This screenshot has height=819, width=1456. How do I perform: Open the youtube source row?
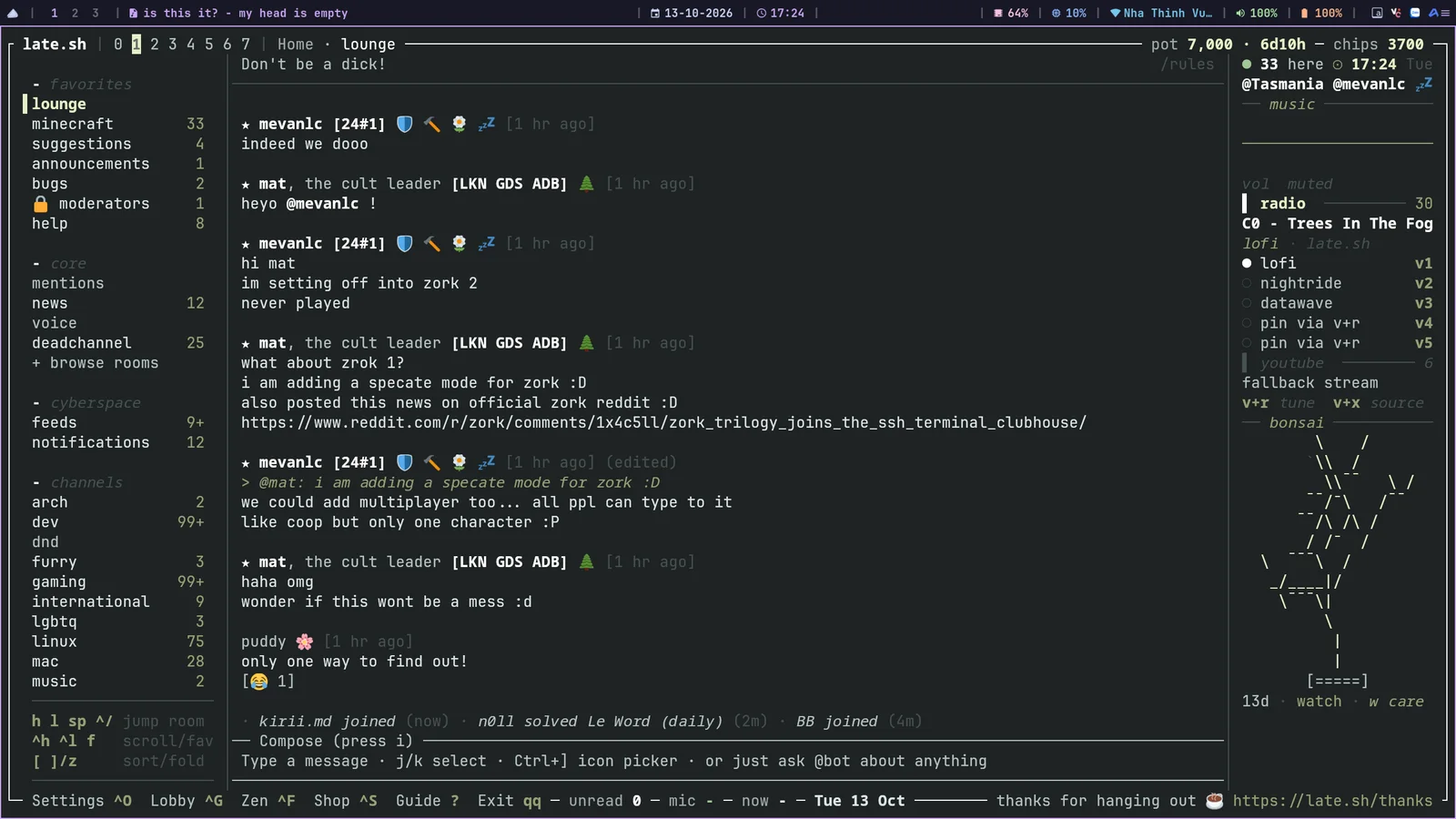point(1337,363)
